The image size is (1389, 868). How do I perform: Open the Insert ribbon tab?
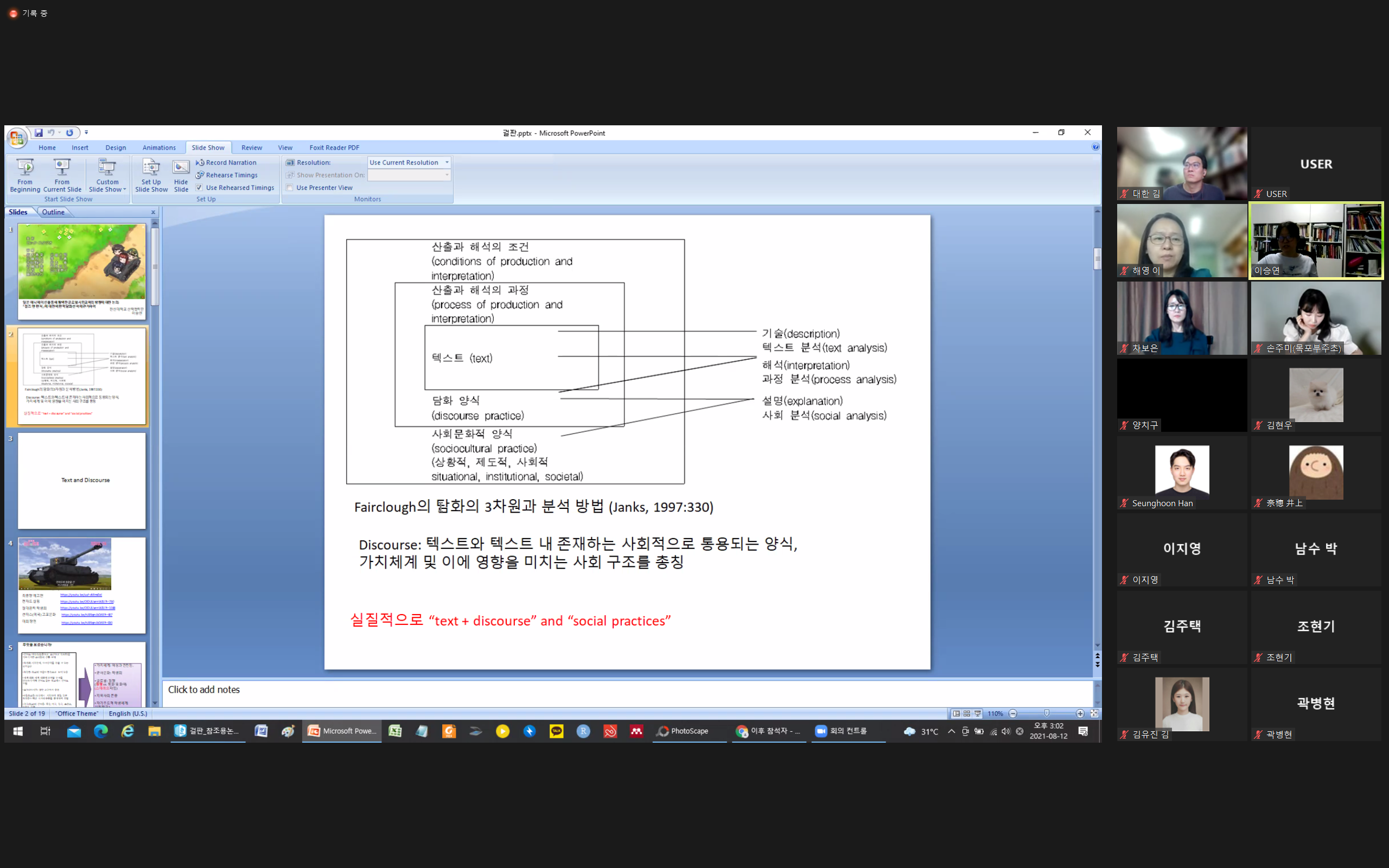tap(80, 148)
